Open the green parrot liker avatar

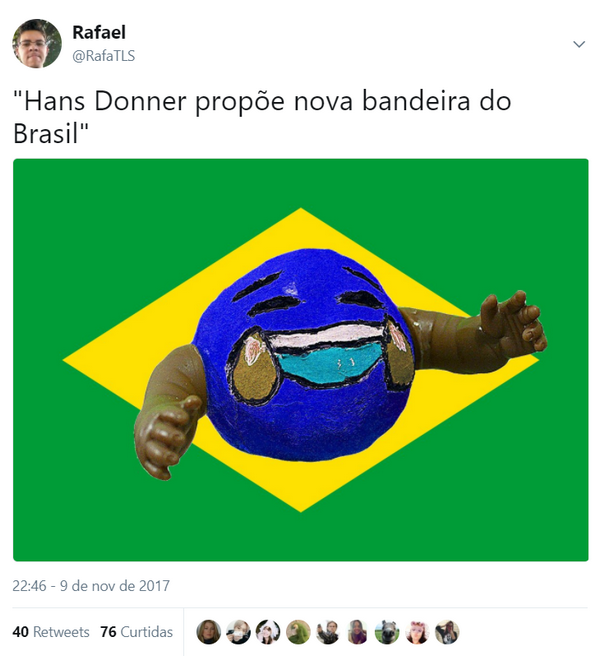tap(298, 632)
